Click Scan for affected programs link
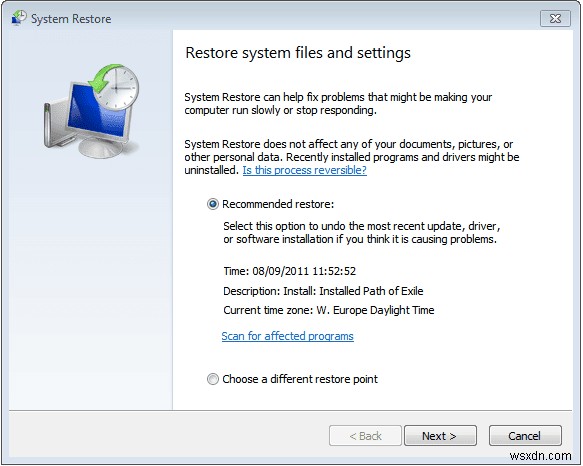This screenshot has height=466, width=583. pos(287,336)
